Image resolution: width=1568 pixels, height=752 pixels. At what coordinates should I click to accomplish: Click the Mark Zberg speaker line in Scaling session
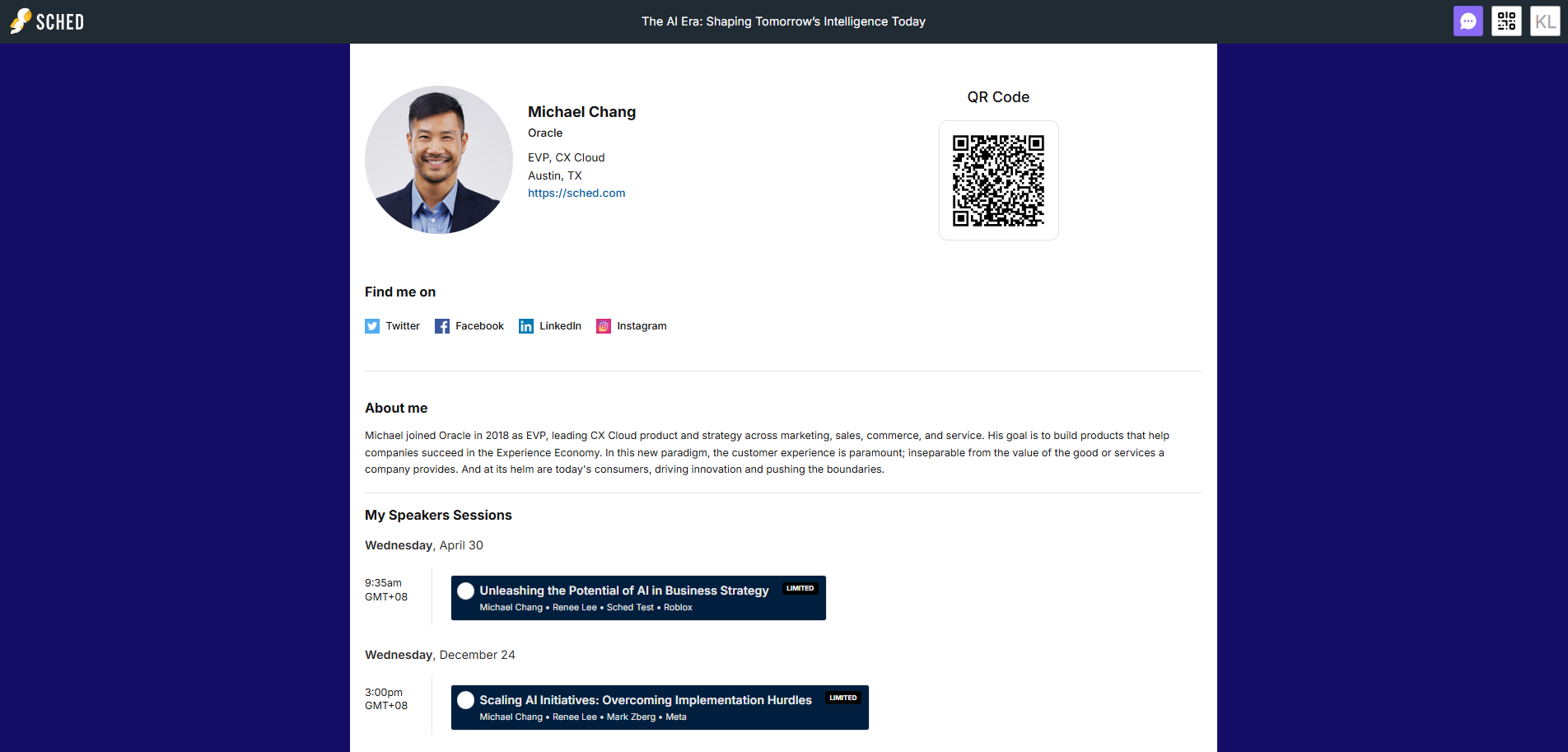(x=631, y=717)
